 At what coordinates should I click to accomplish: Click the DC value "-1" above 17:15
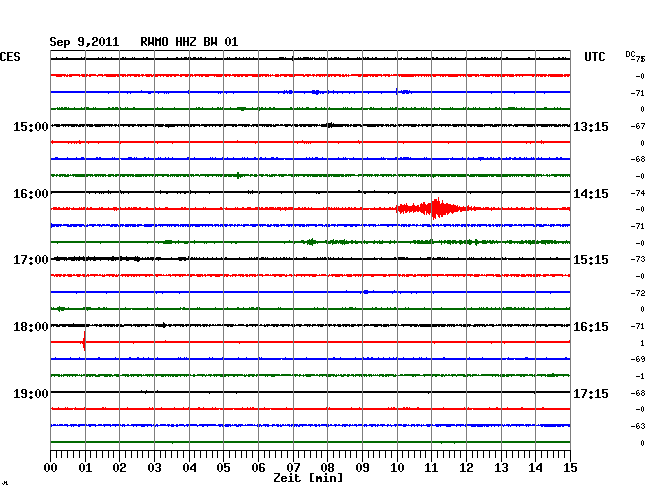[640, 376]
